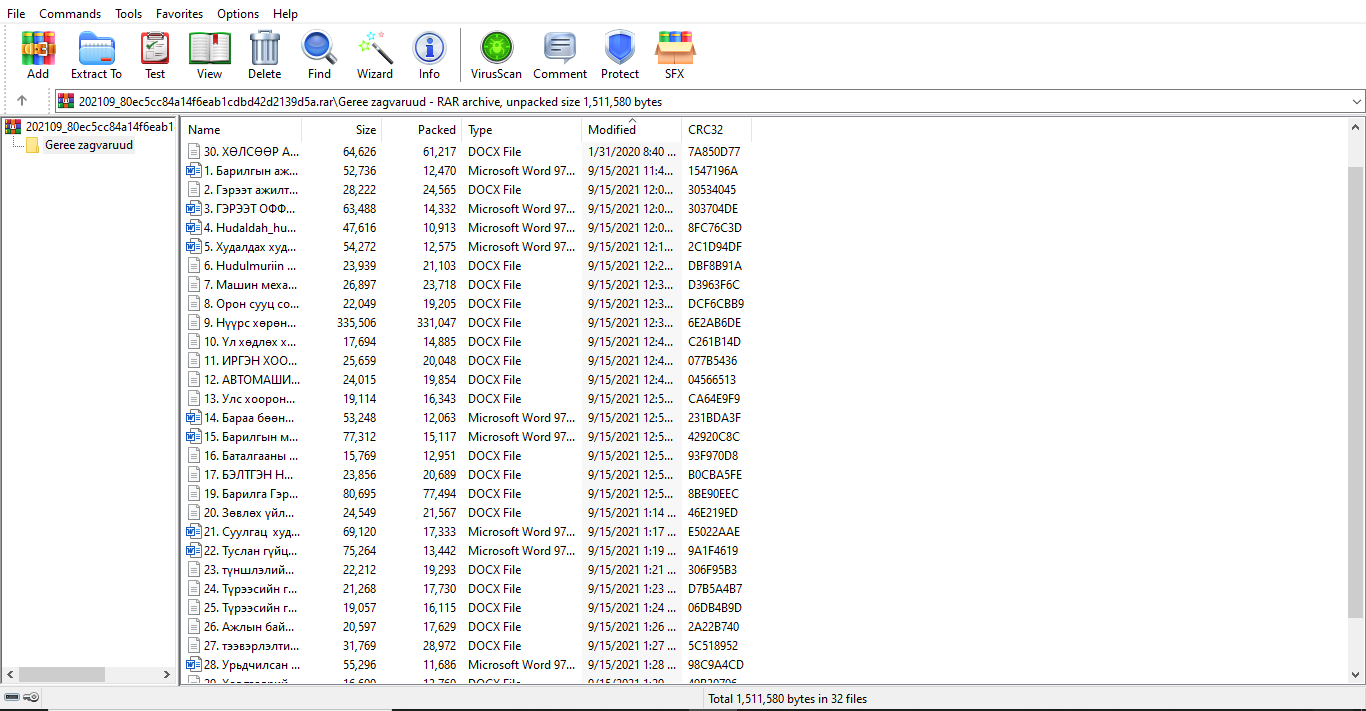Select Geree zagvaruud folder in tree
Screen dimensions: 1366x711
pyautogui.click(x=88, y=145)
